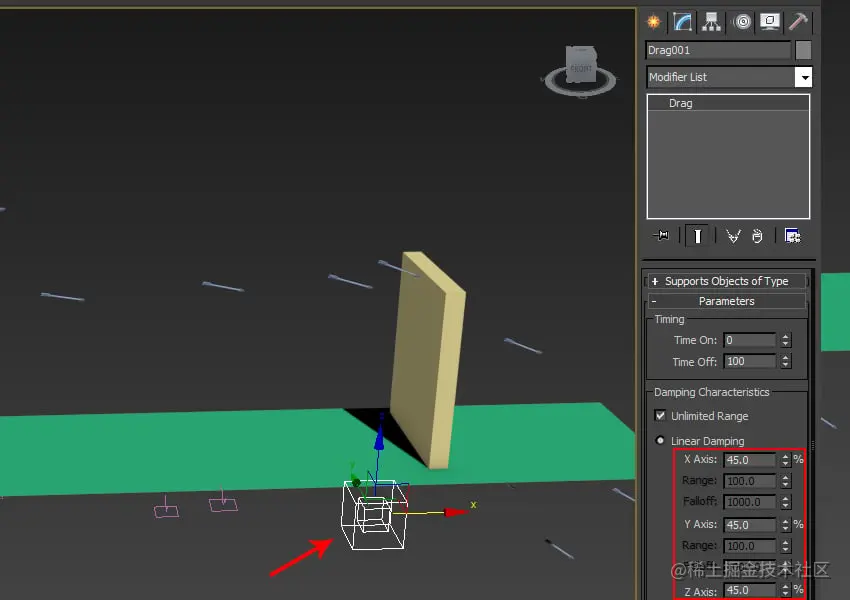The image size is (850, 600).
Task: Adjust the Time Off spinner
Action: 785,362
